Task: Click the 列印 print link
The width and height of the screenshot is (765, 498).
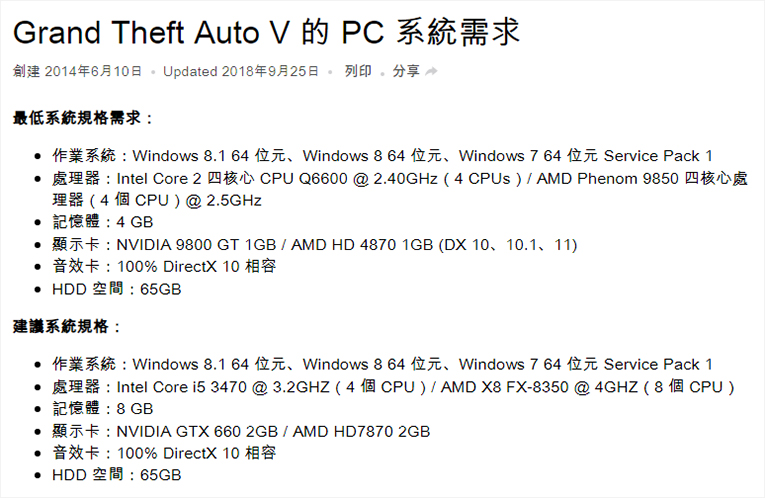Action: click(358, 72)
